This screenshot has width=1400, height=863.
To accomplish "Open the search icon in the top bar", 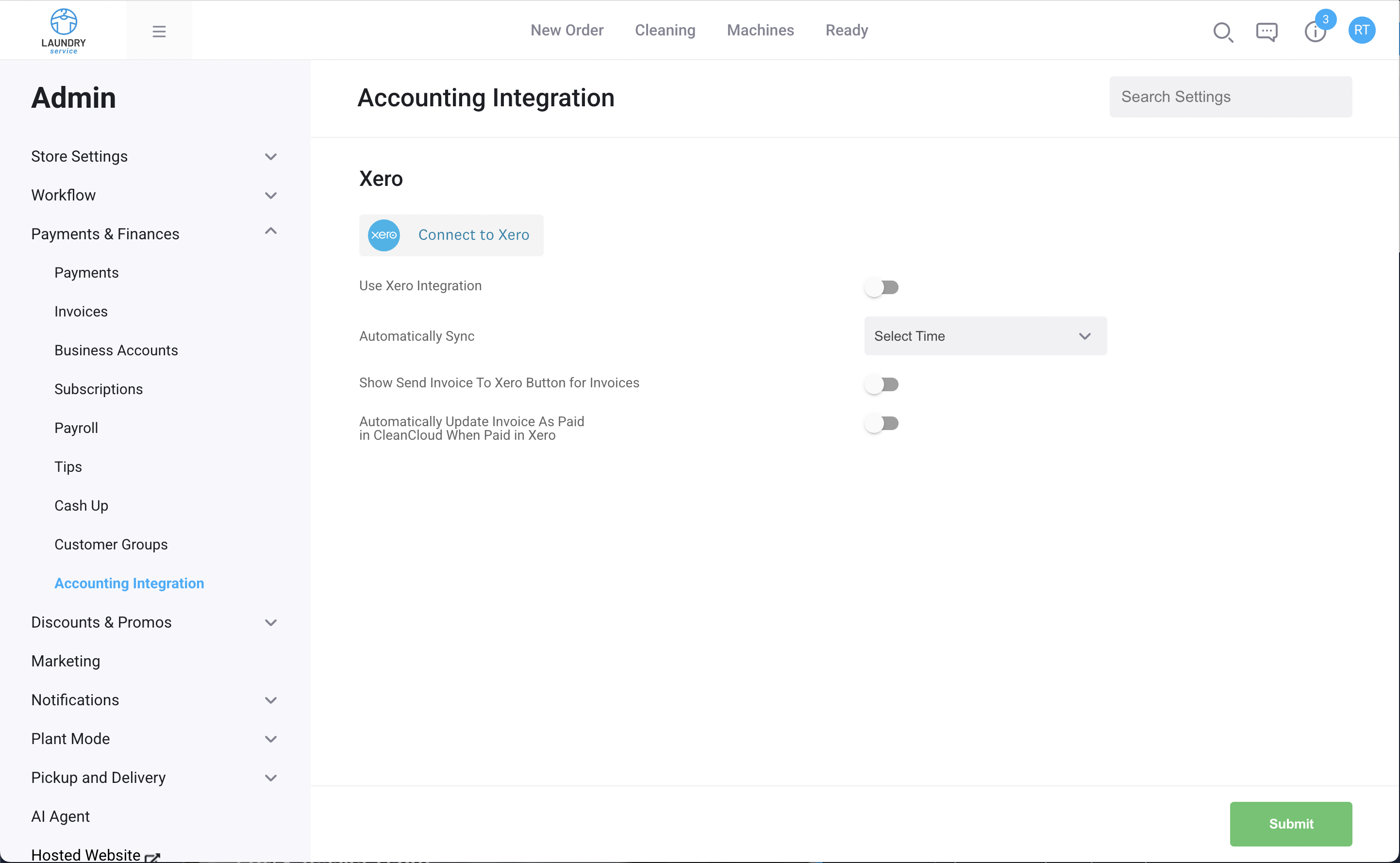I will (x=1222, y=32).
